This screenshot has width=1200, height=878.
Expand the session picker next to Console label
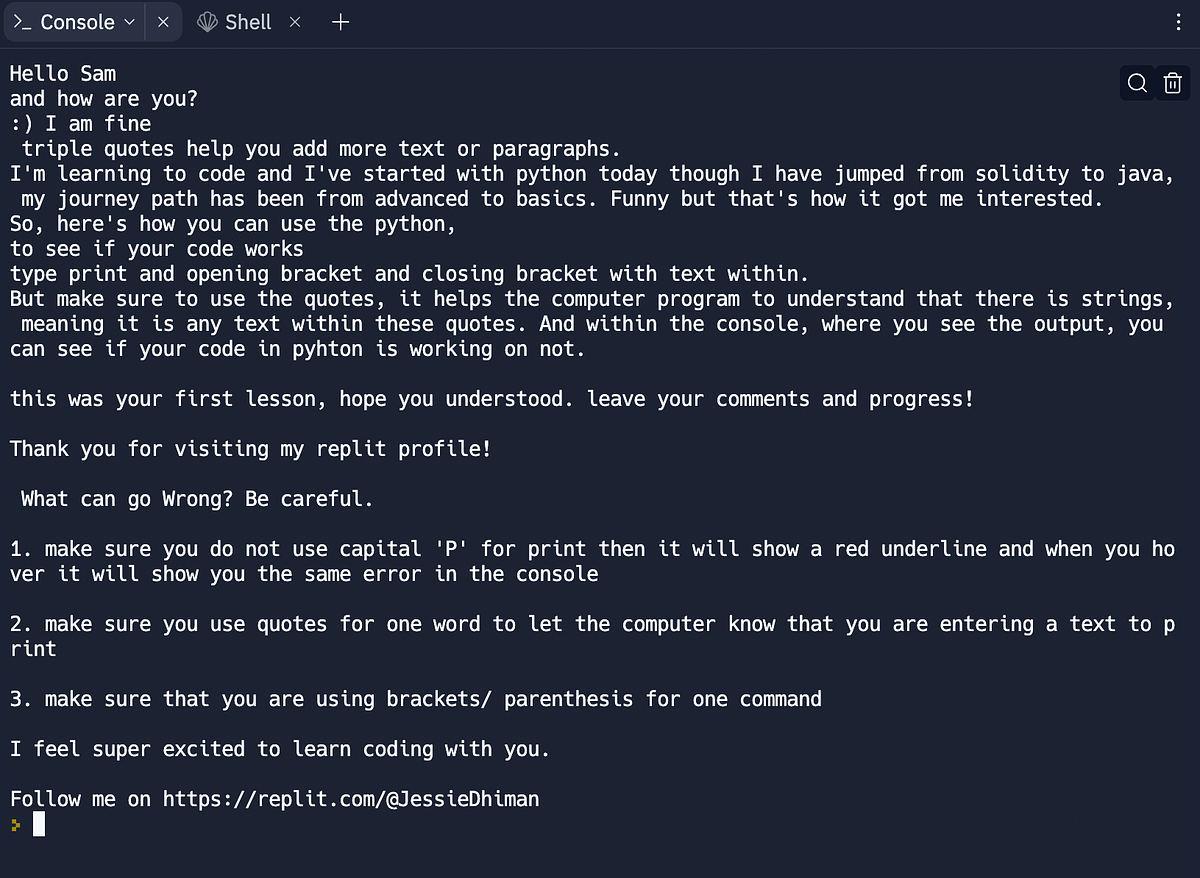coord(129,21)
